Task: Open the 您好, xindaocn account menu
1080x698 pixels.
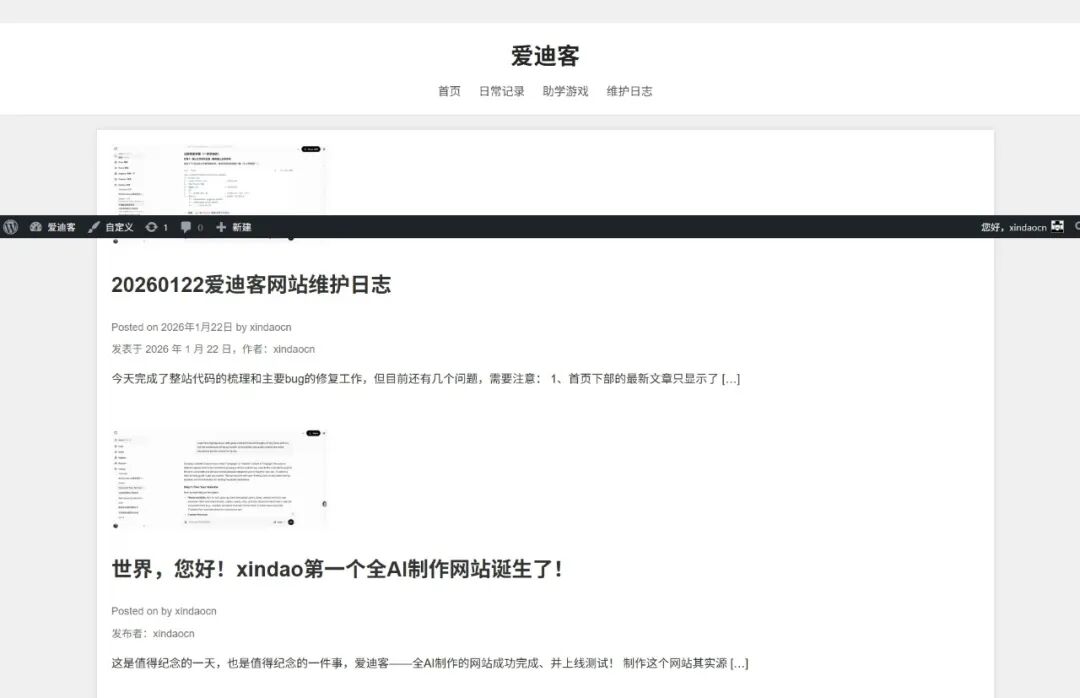Action: tap(1013, 227)
